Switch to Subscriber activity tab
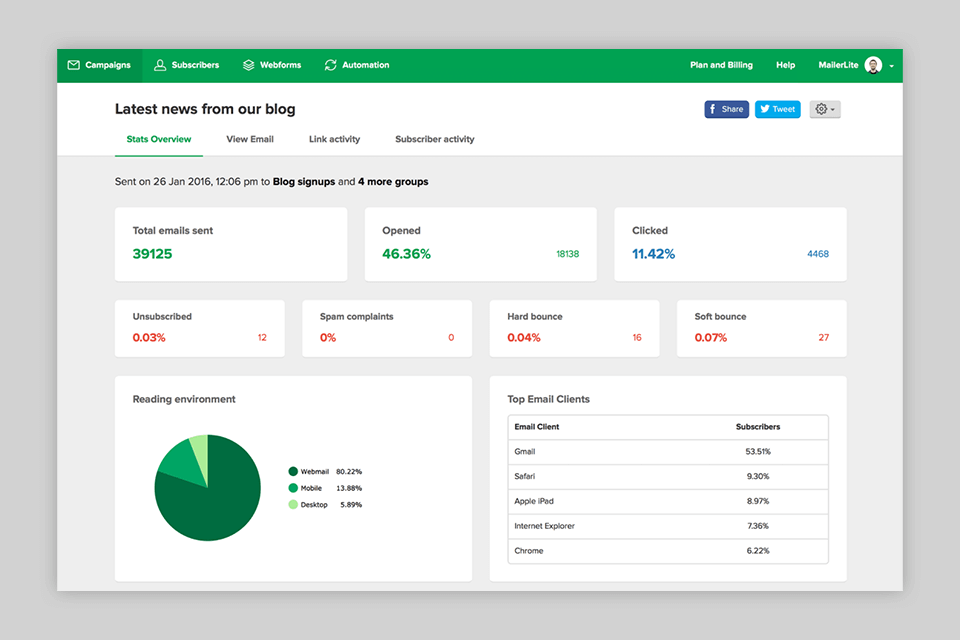960x640 pixels. (x=435, y=139)
